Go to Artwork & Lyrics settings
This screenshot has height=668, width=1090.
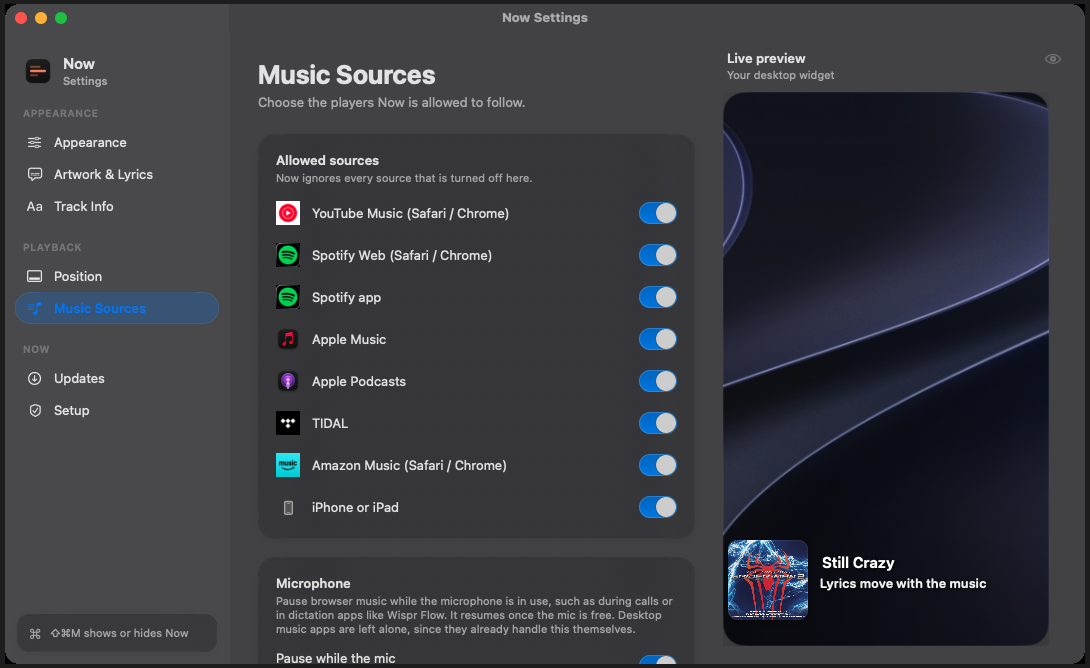pyautogui.click(x=117, y=174)
